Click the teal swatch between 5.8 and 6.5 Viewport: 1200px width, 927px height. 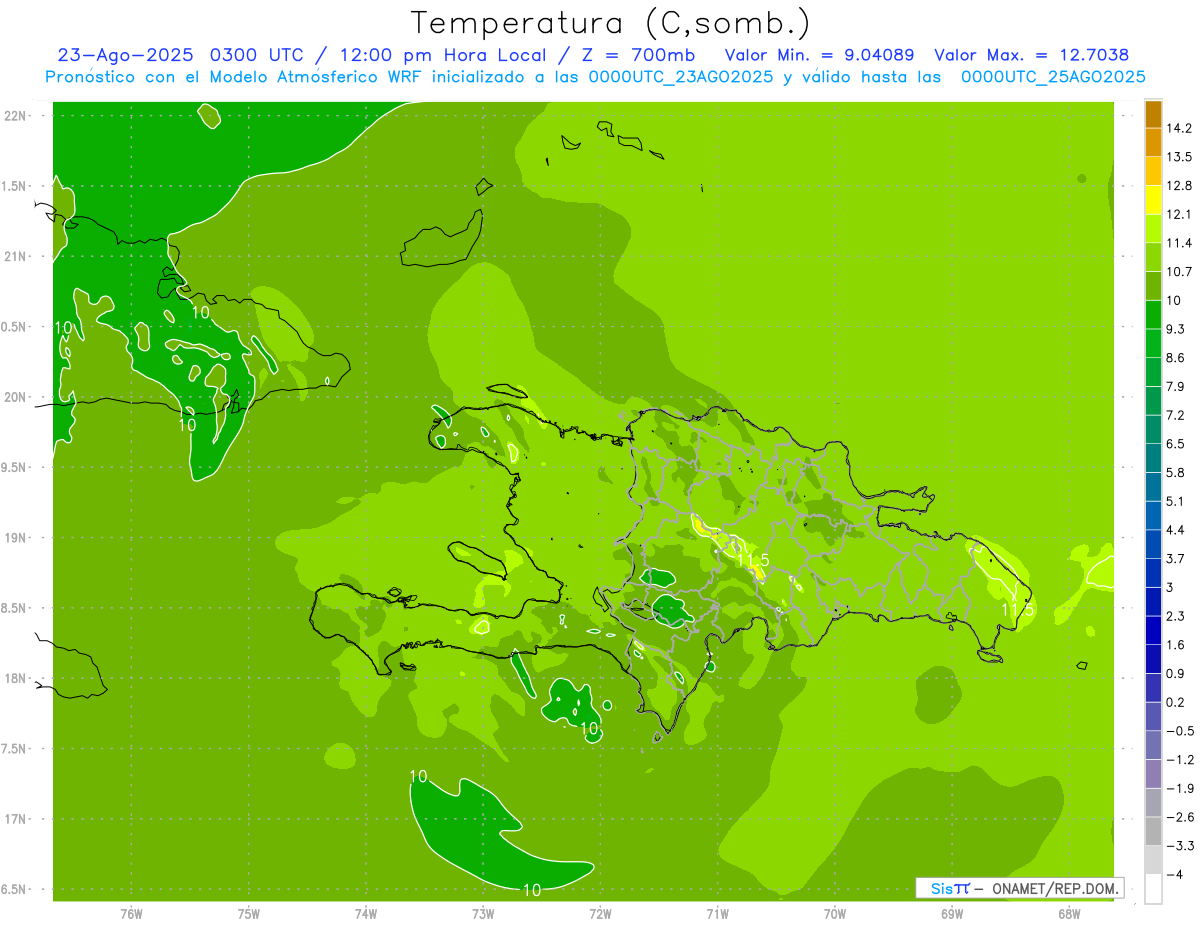pos(1153,458)
